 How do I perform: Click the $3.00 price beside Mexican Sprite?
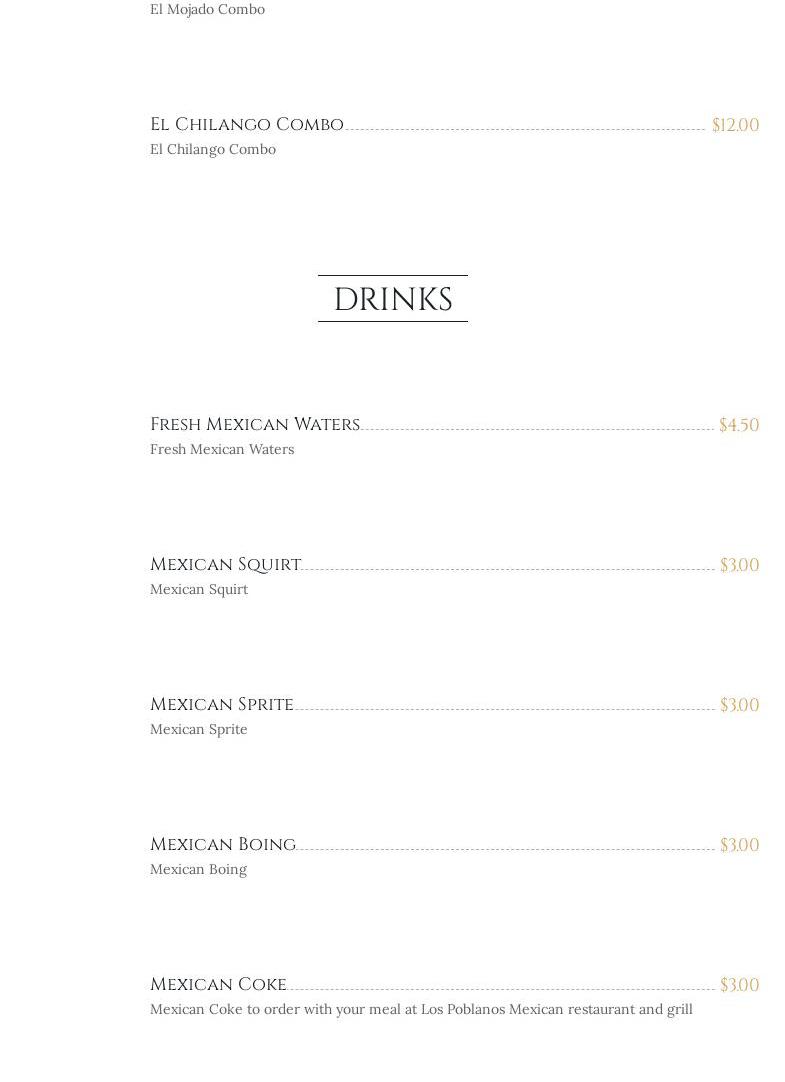(x=739, y=705)
